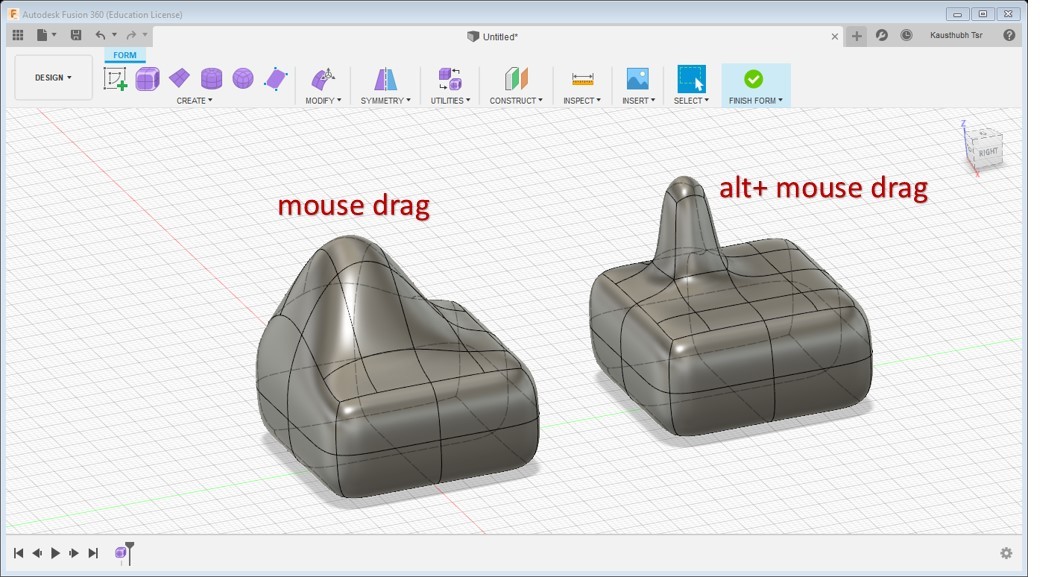The width and height of the screenshot is (1056, 577).
Task: Click the green Finish Form checkmark
Action: pyautogui.click(x=754, y=79)
